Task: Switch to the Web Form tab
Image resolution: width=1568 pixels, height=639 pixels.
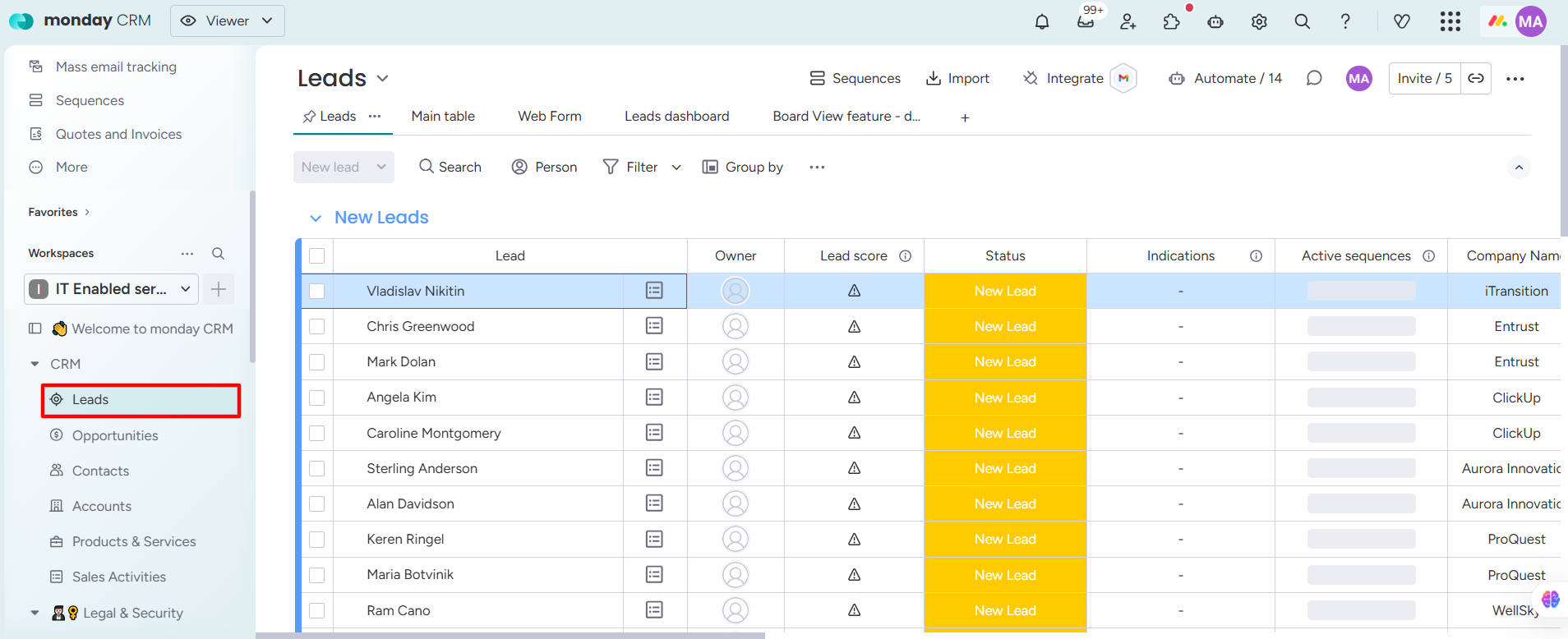Action: coord(550,117)
